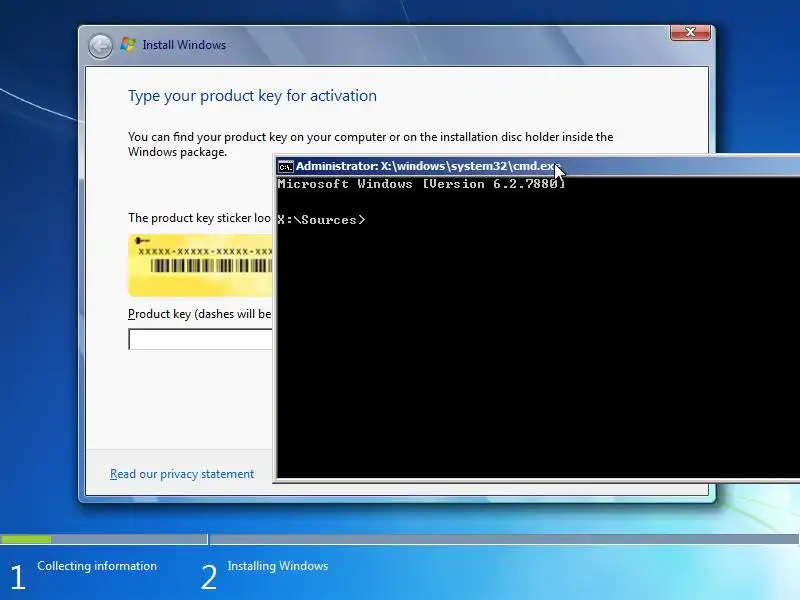Image resolution: width=800 pixels, height=600 pixels.
Task: Click the back arrow in Install Windows
Action: 101,46
